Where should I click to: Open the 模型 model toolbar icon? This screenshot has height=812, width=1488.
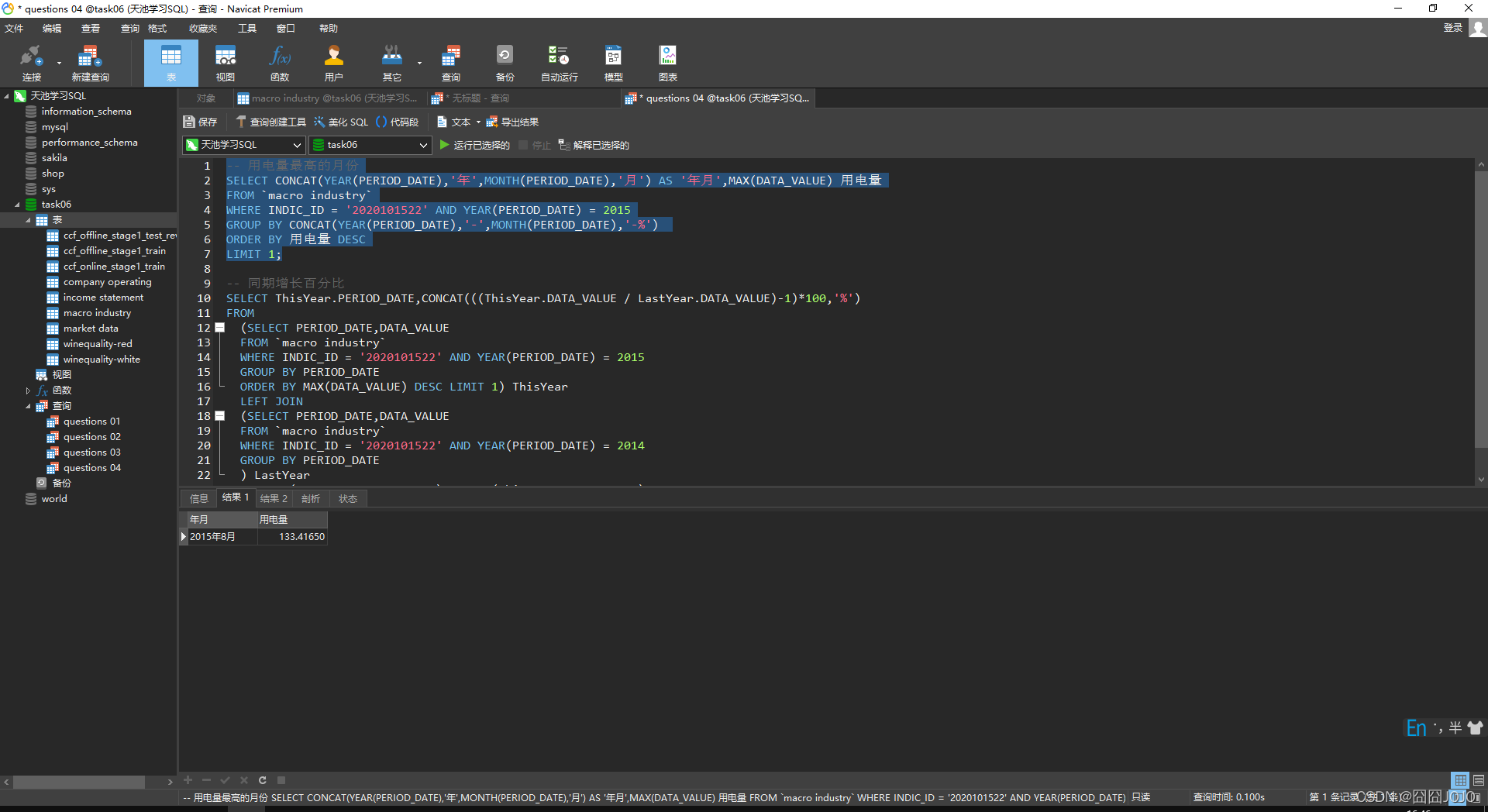coord(614,63)
